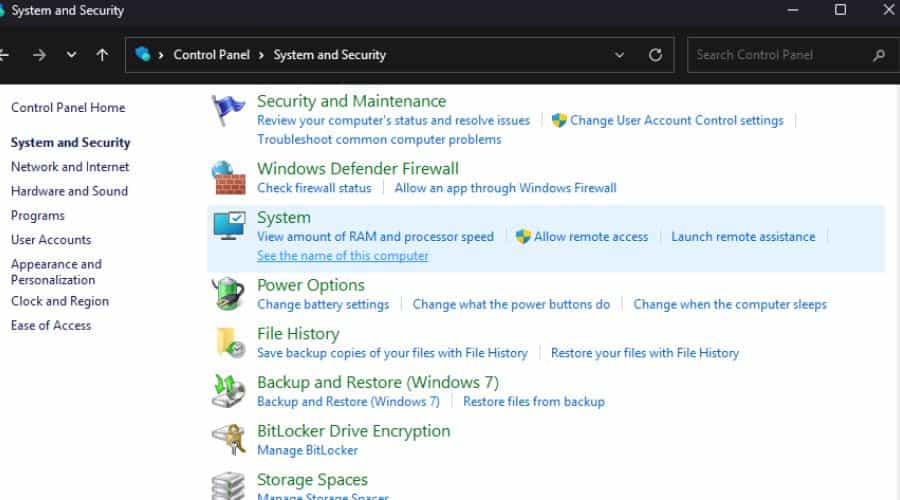Click the Power Options battery icon

229,294
